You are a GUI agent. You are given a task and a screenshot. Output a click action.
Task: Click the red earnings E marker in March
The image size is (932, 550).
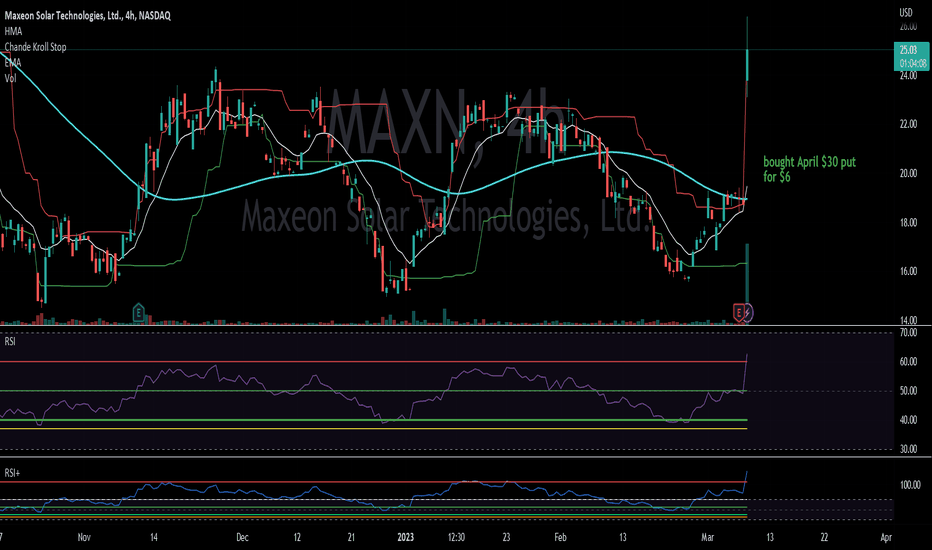pos(739,312)
